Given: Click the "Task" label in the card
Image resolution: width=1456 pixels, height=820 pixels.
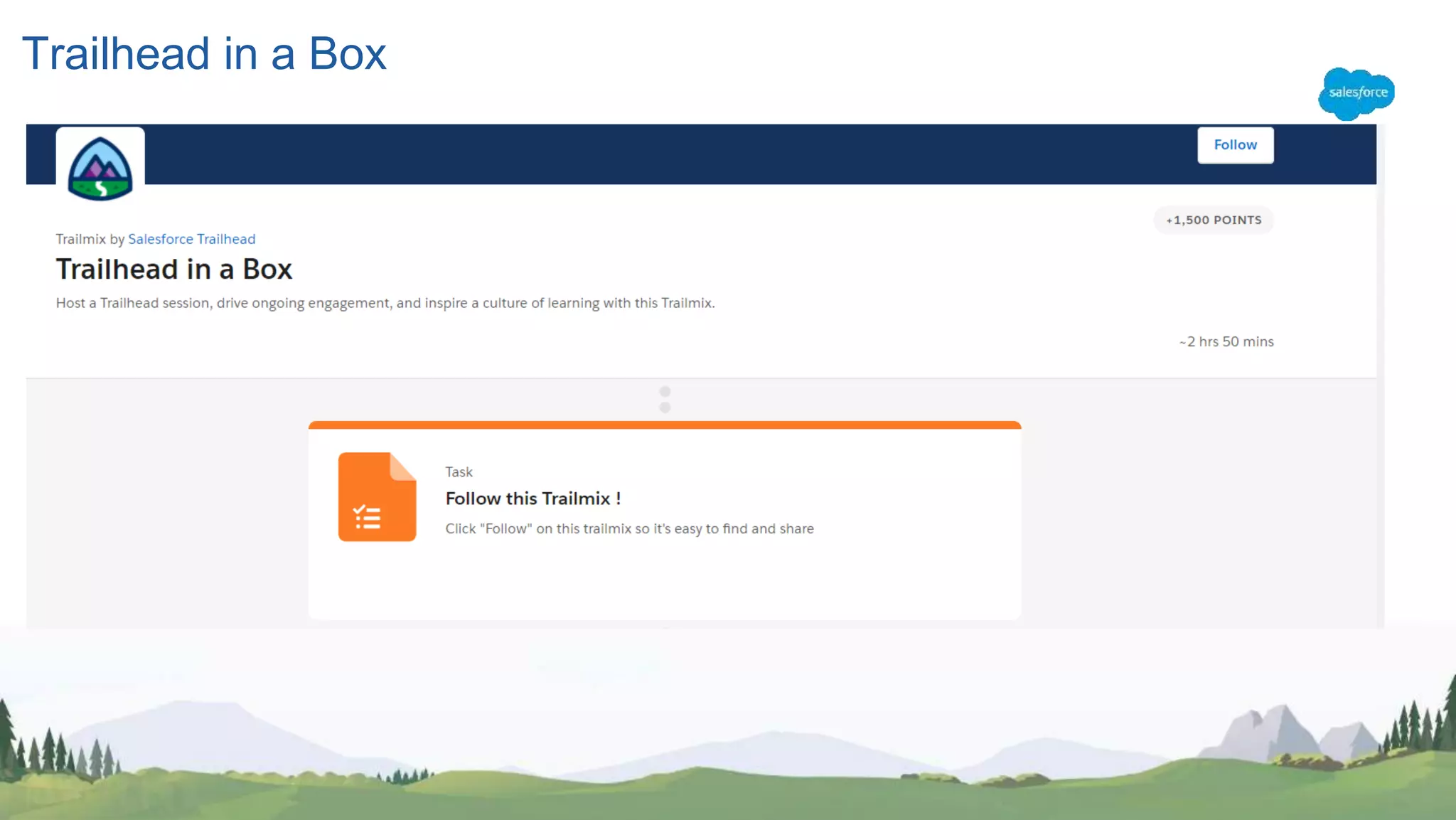Looking at the screenshot, I should click(459, 472).
